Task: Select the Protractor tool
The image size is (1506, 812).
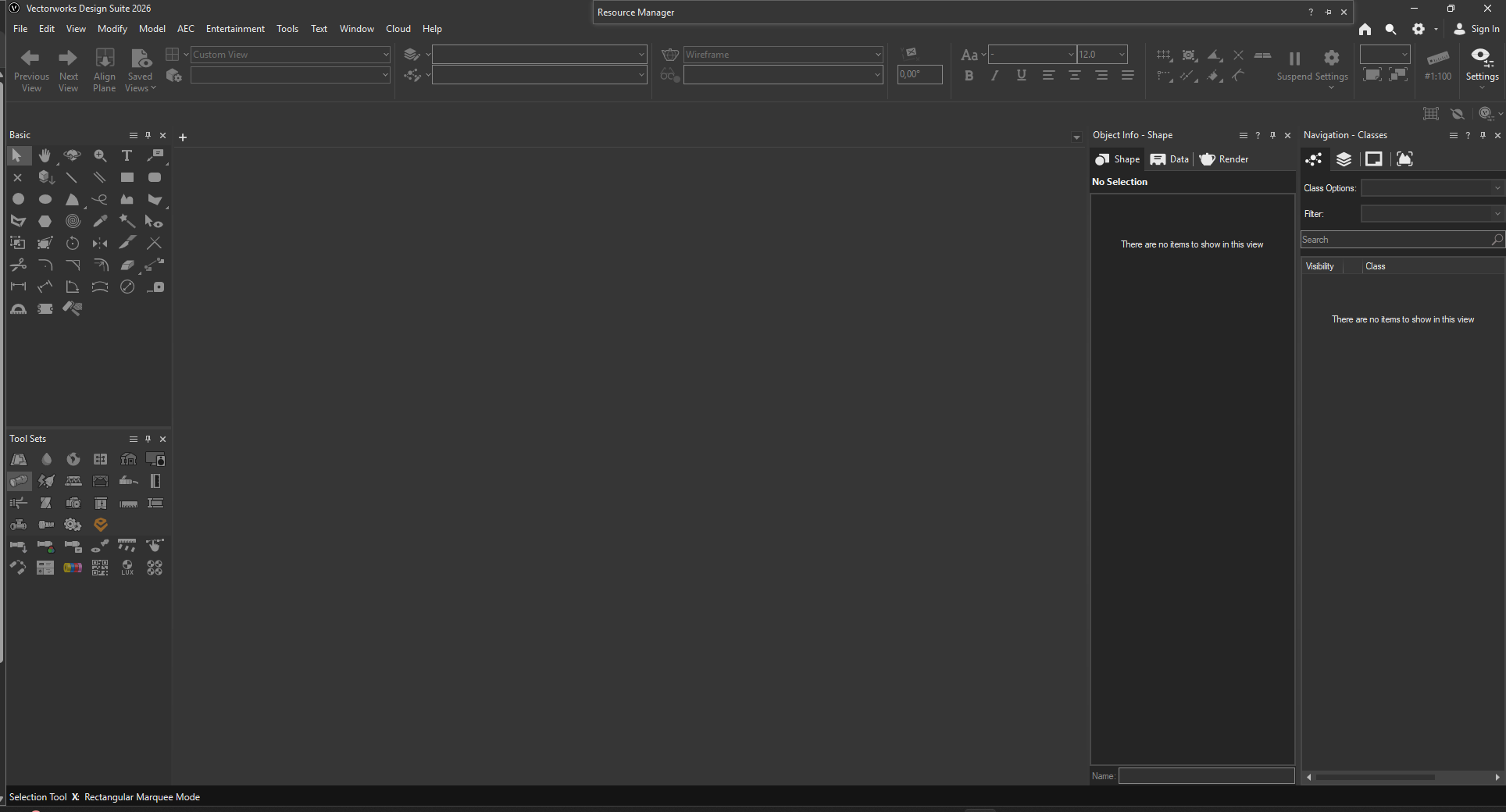Action: pos(18,309)
